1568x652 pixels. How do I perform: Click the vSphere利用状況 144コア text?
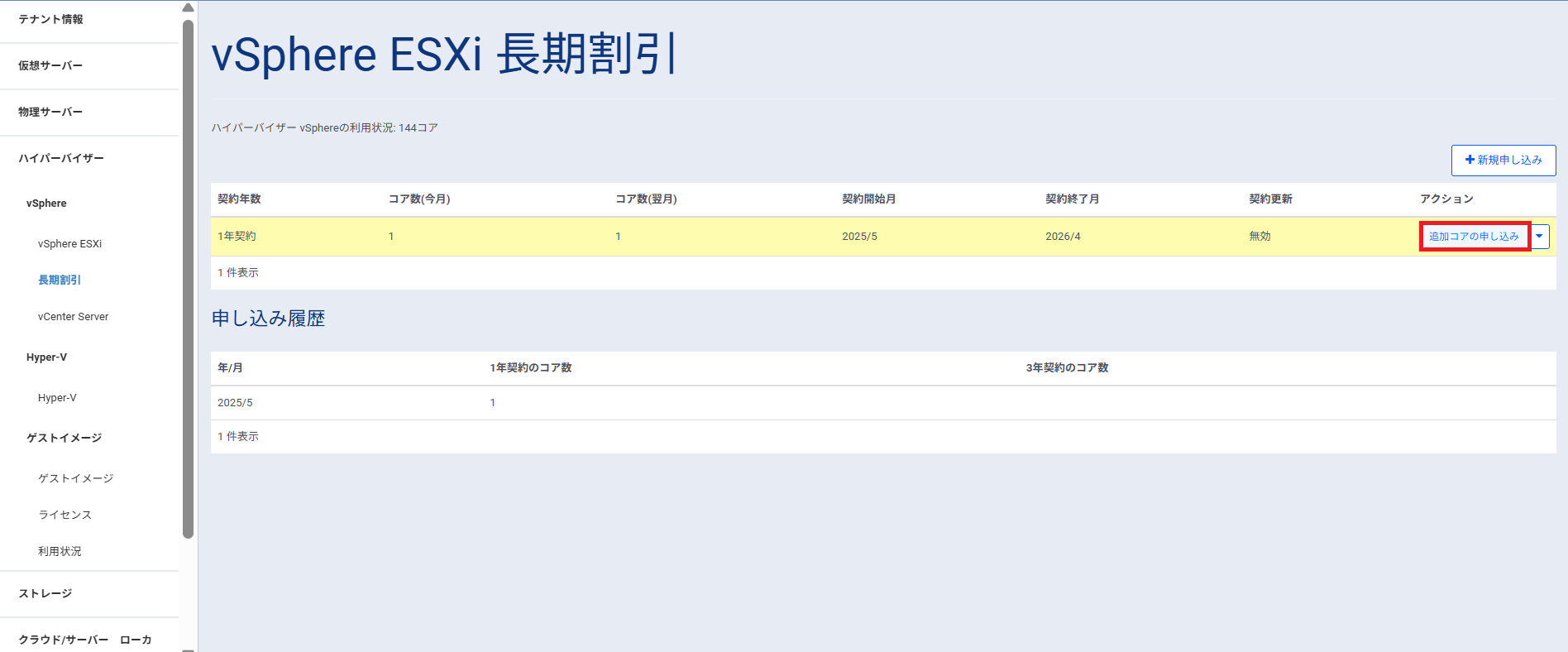[x=324, y=128]
